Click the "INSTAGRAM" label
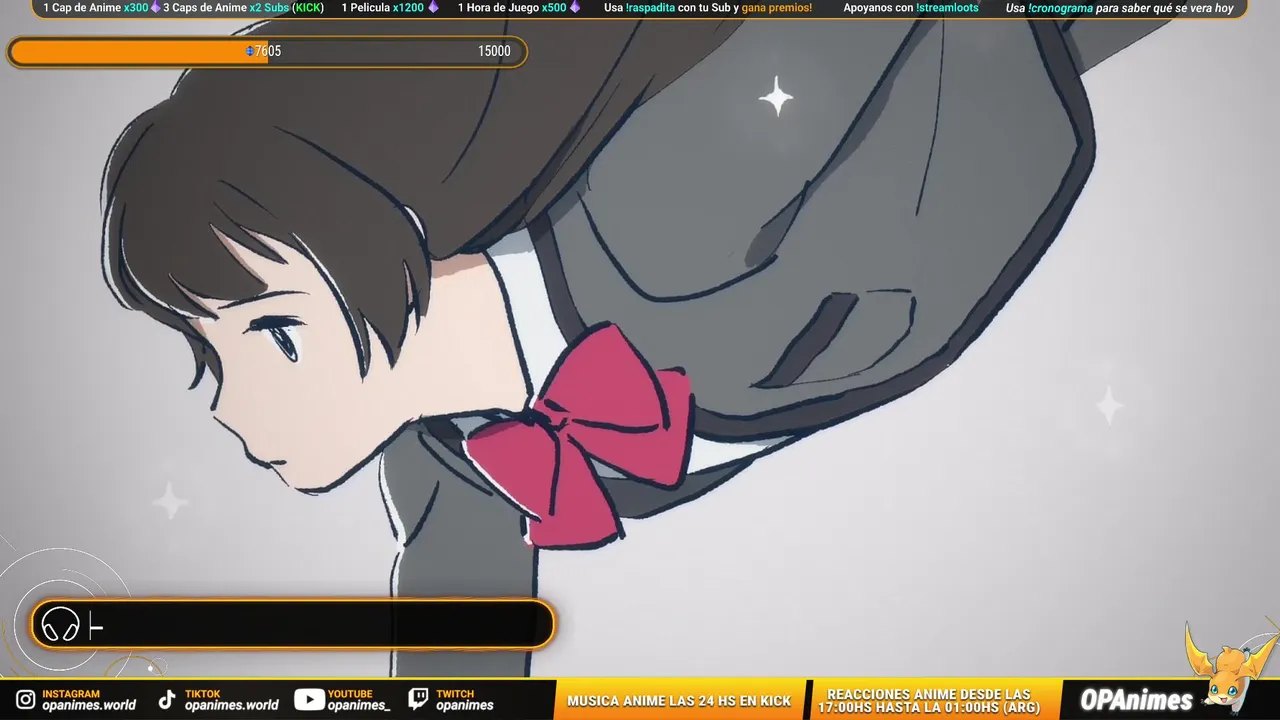The image size is (1280, 720). 71,693
